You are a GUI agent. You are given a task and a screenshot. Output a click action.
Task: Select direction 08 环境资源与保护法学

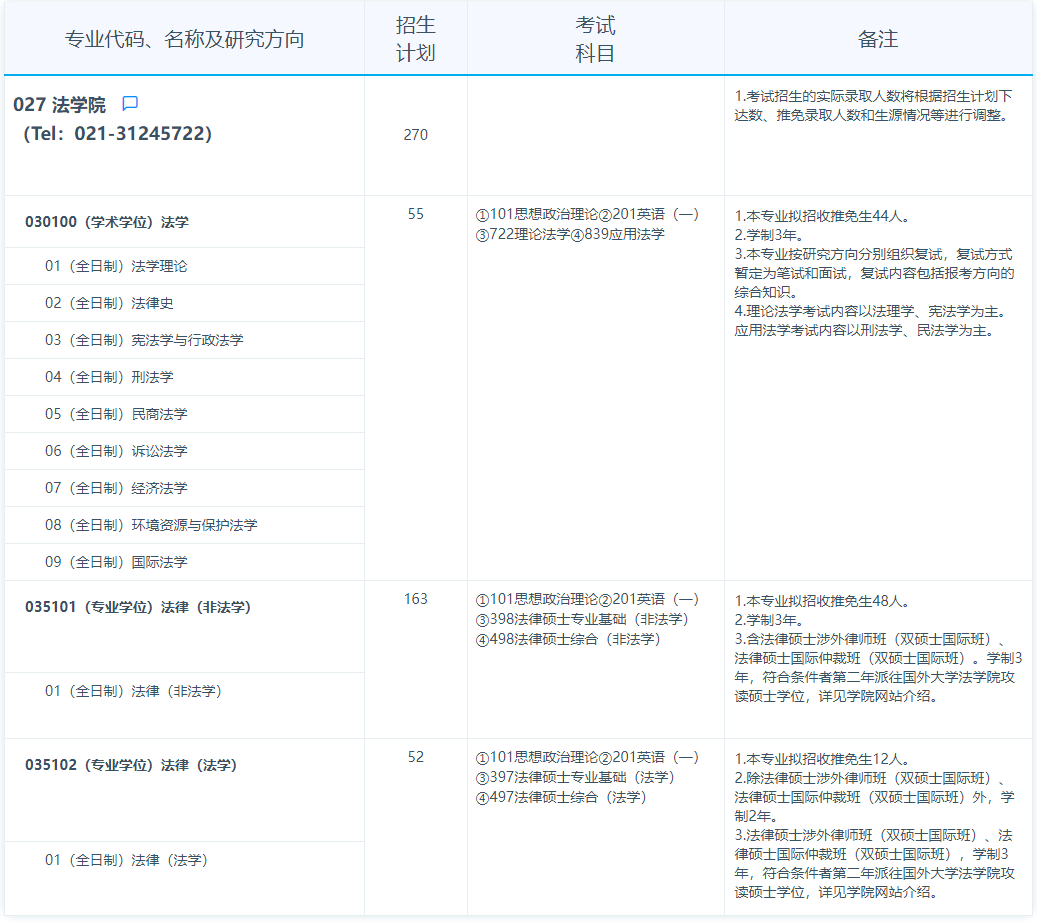click(151, 525)
